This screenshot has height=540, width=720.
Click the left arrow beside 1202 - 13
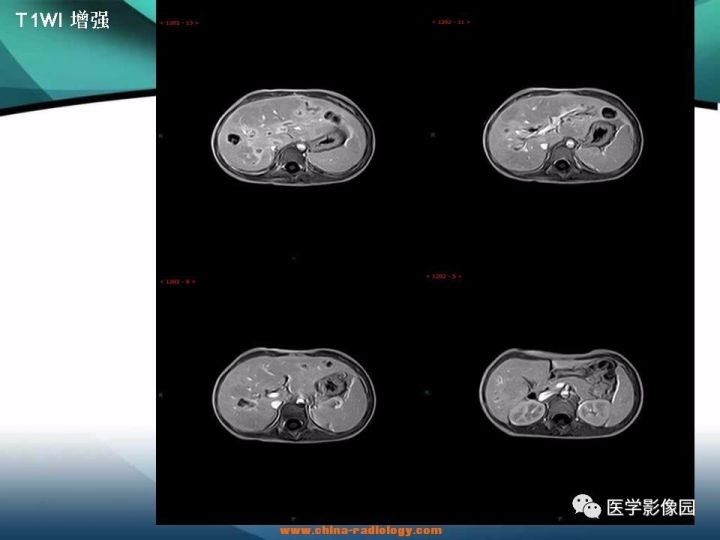[x=162, y=22]
